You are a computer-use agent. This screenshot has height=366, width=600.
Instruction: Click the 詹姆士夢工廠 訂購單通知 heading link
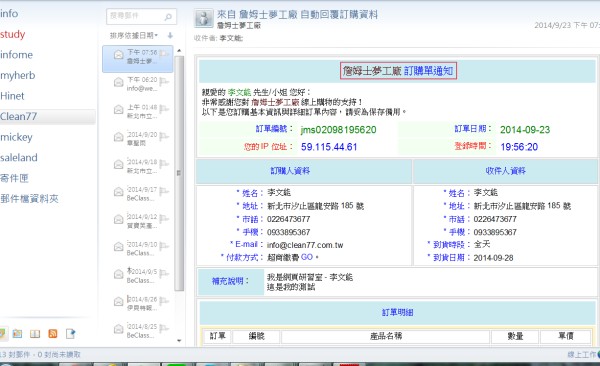pos(398,71)
